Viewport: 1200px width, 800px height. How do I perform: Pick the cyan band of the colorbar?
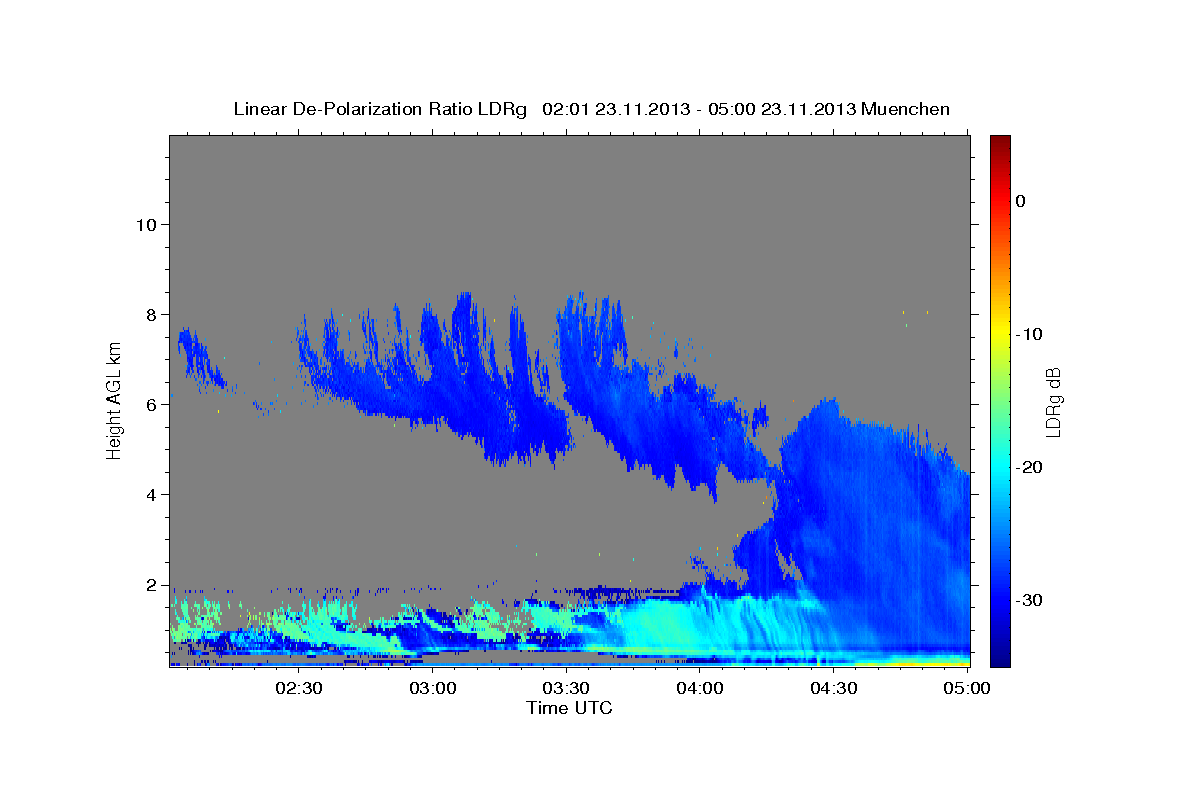click(1000, 467)
